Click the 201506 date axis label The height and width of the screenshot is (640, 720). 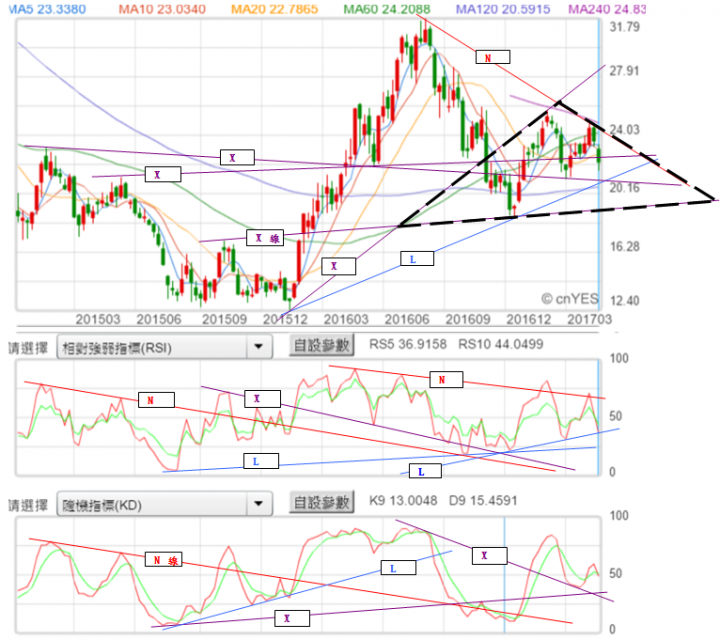tap(159, 320)
